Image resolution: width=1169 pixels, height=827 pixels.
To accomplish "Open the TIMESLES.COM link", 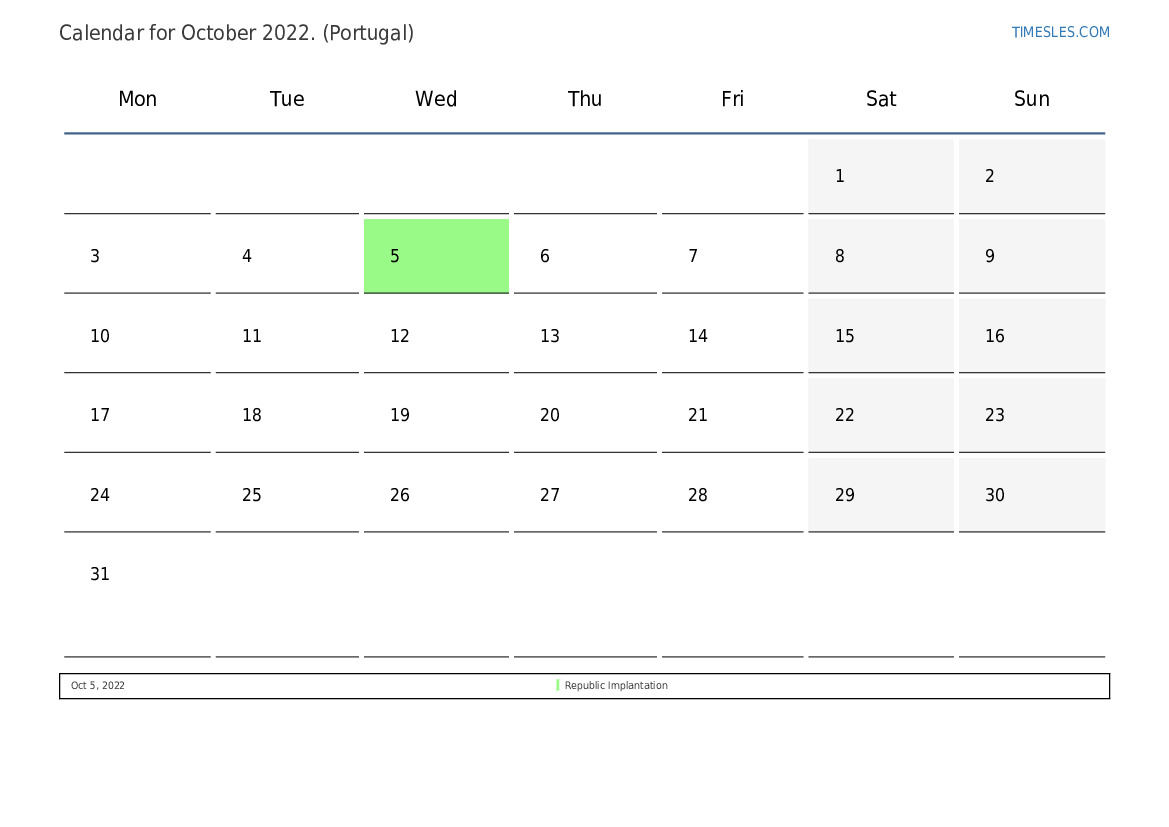I will [1060, 32].
